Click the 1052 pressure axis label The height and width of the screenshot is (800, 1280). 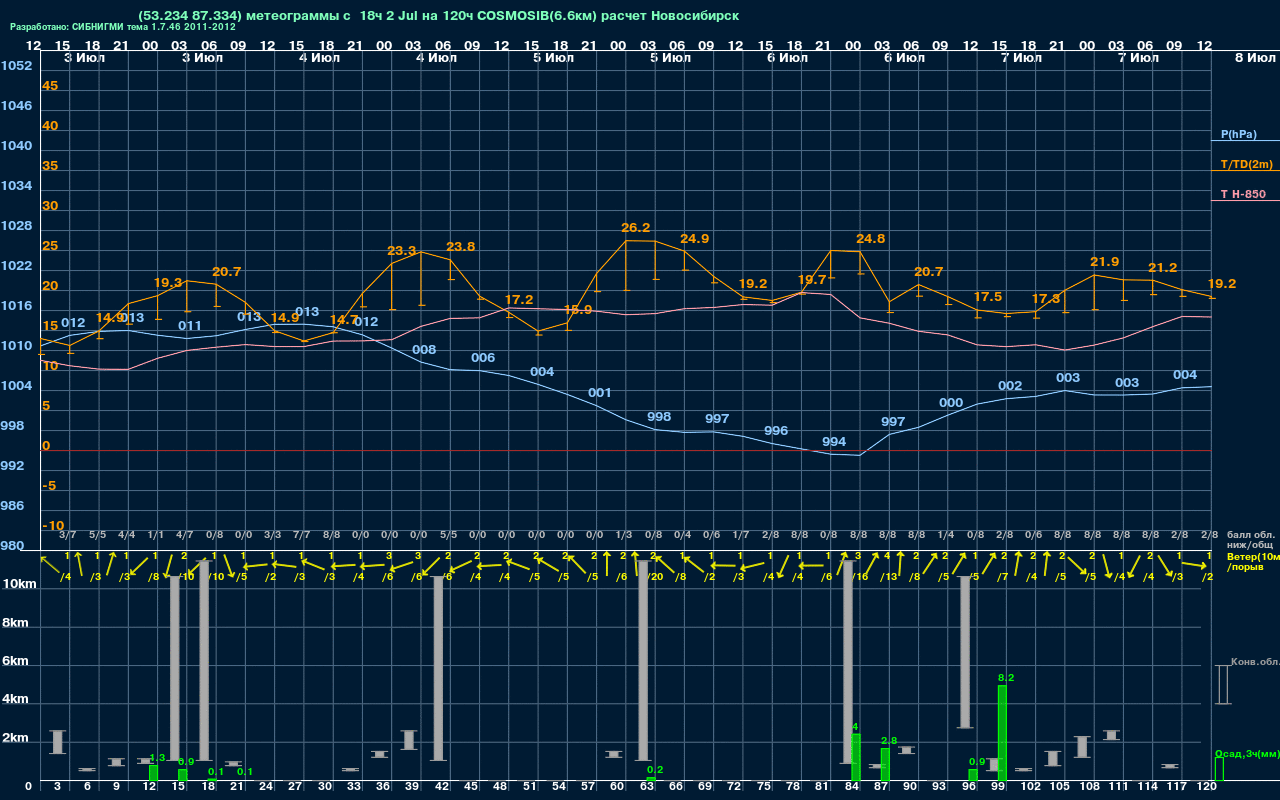tap(17, 66)
